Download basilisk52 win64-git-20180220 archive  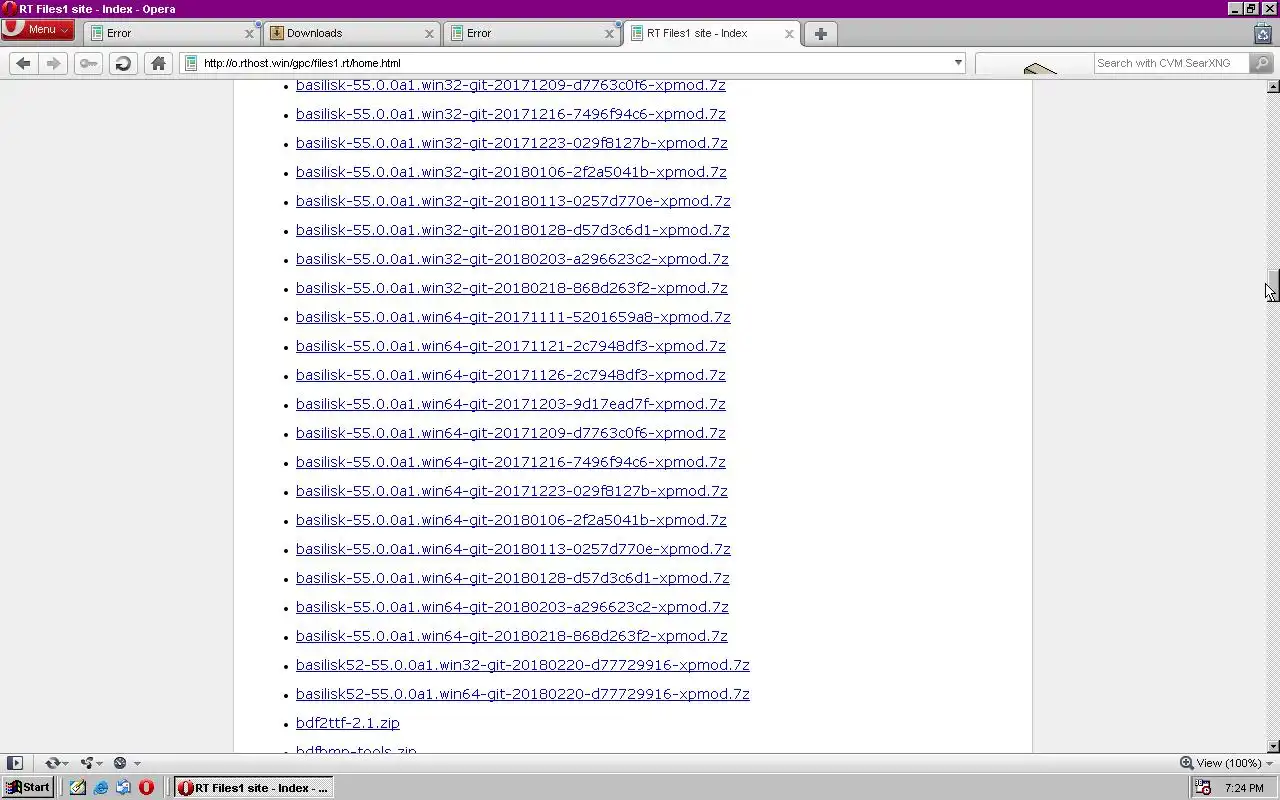click(x=523, y=694)
